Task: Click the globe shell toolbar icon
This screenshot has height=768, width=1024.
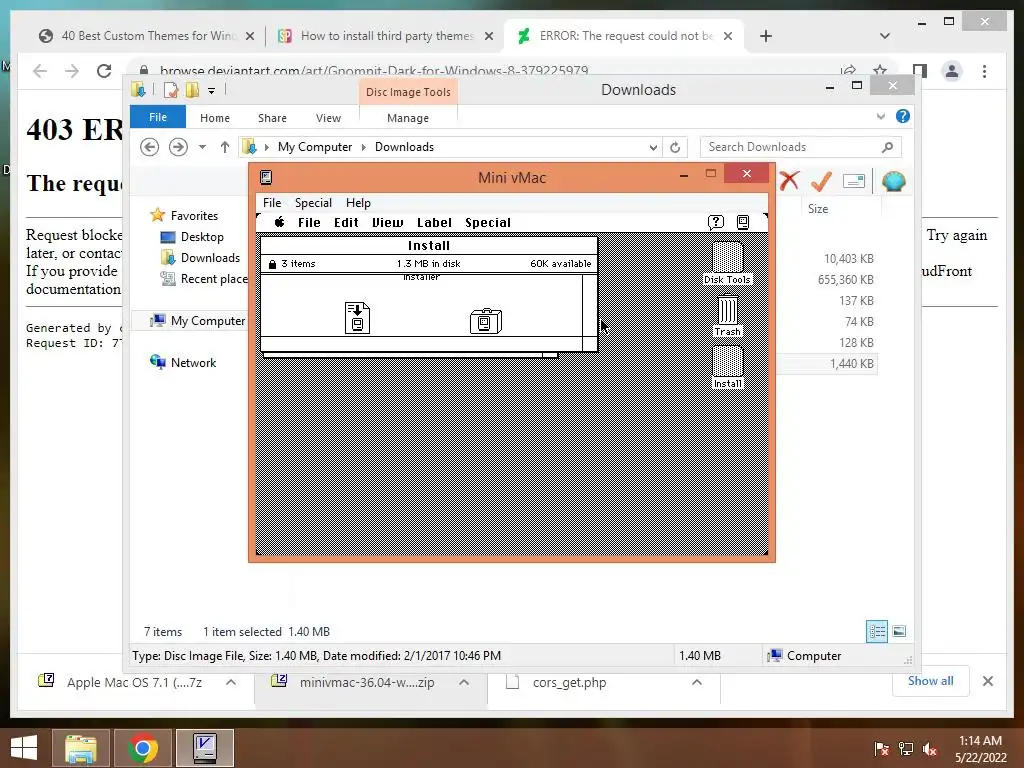Action: click(893, 181)
